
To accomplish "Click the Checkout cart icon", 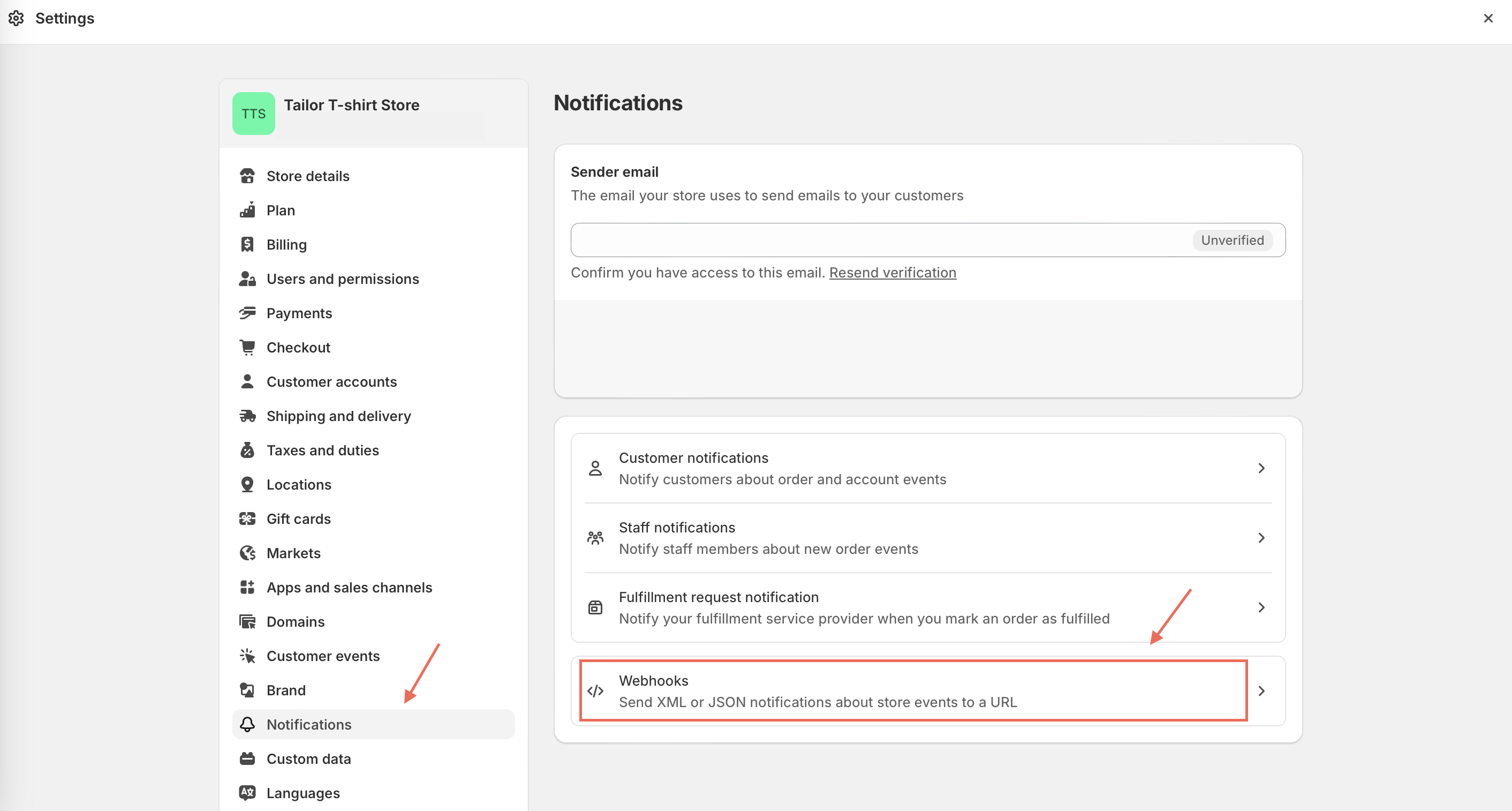I will tap(248, 347).
